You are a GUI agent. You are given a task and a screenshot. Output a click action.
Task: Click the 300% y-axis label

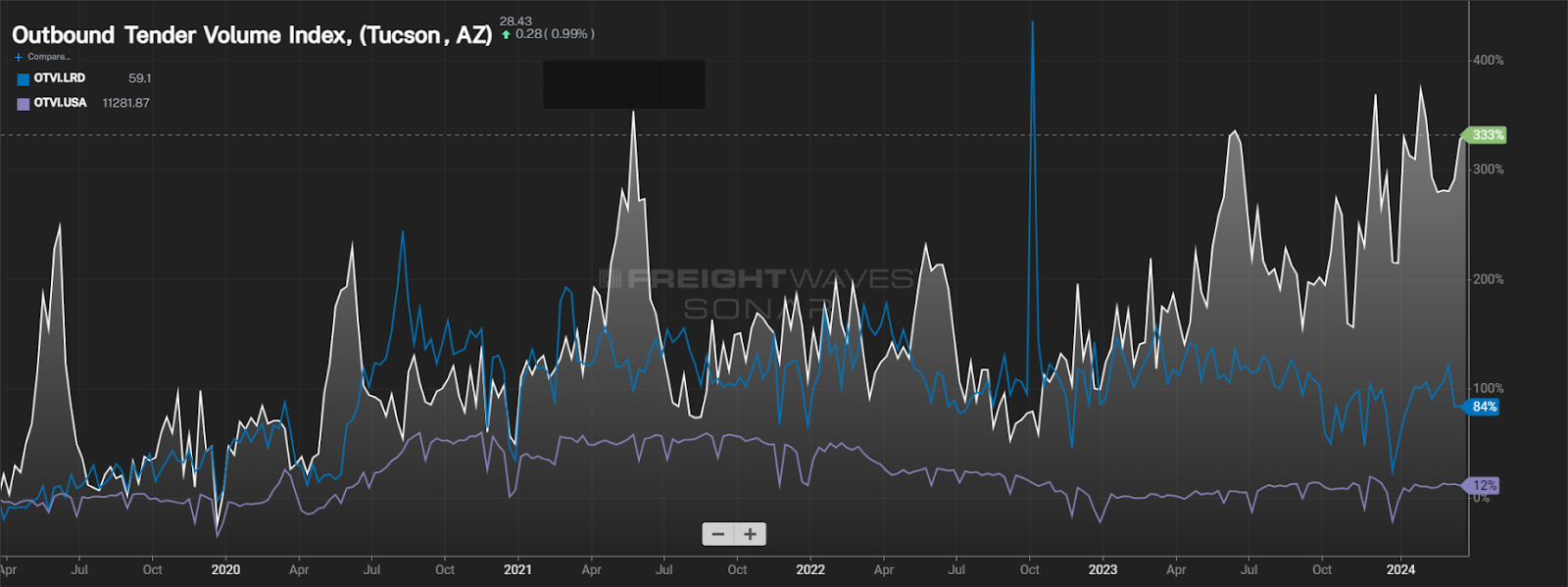[x=1488, y=170]
